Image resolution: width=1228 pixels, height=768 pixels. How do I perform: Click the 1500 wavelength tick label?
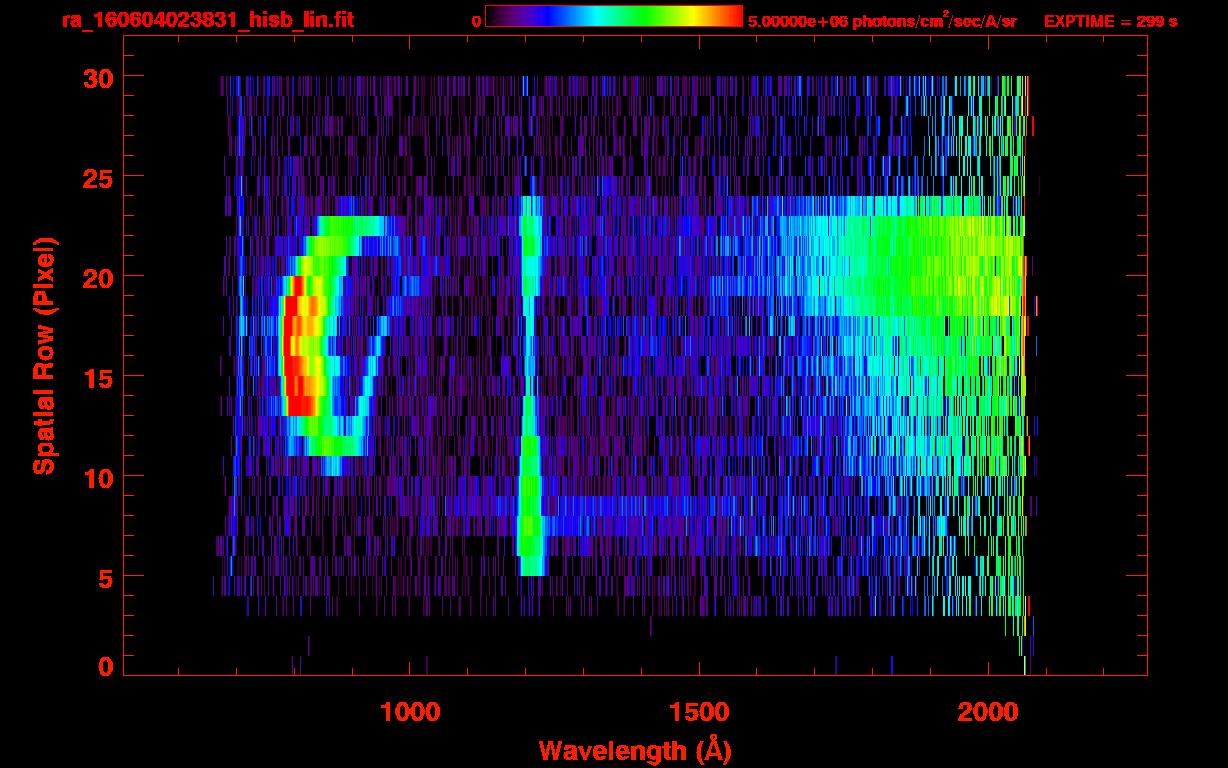(699, 711)
